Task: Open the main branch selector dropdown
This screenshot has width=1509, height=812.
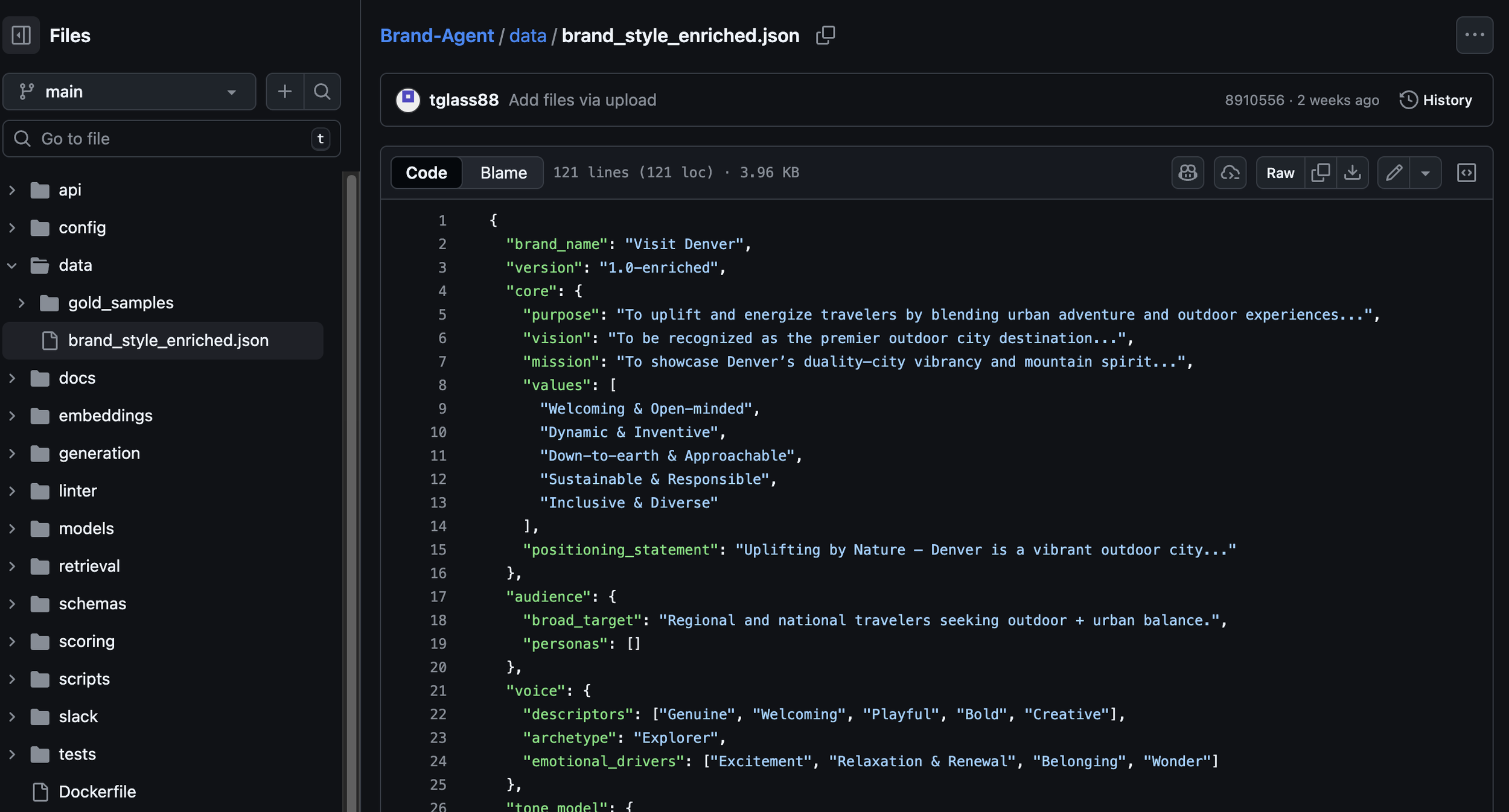Action: pos(129,92)
